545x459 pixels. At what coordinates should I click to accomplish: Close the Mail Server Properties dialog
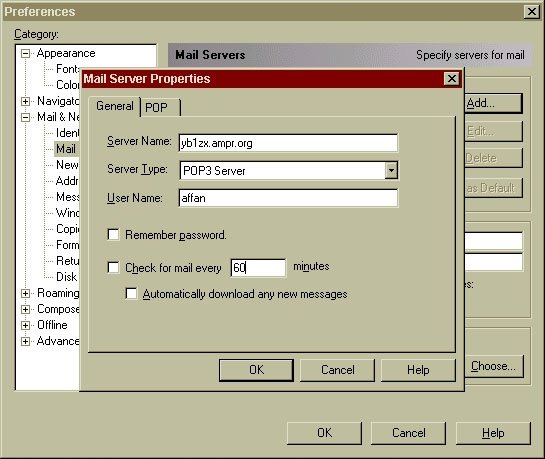(x=452, y=79)
